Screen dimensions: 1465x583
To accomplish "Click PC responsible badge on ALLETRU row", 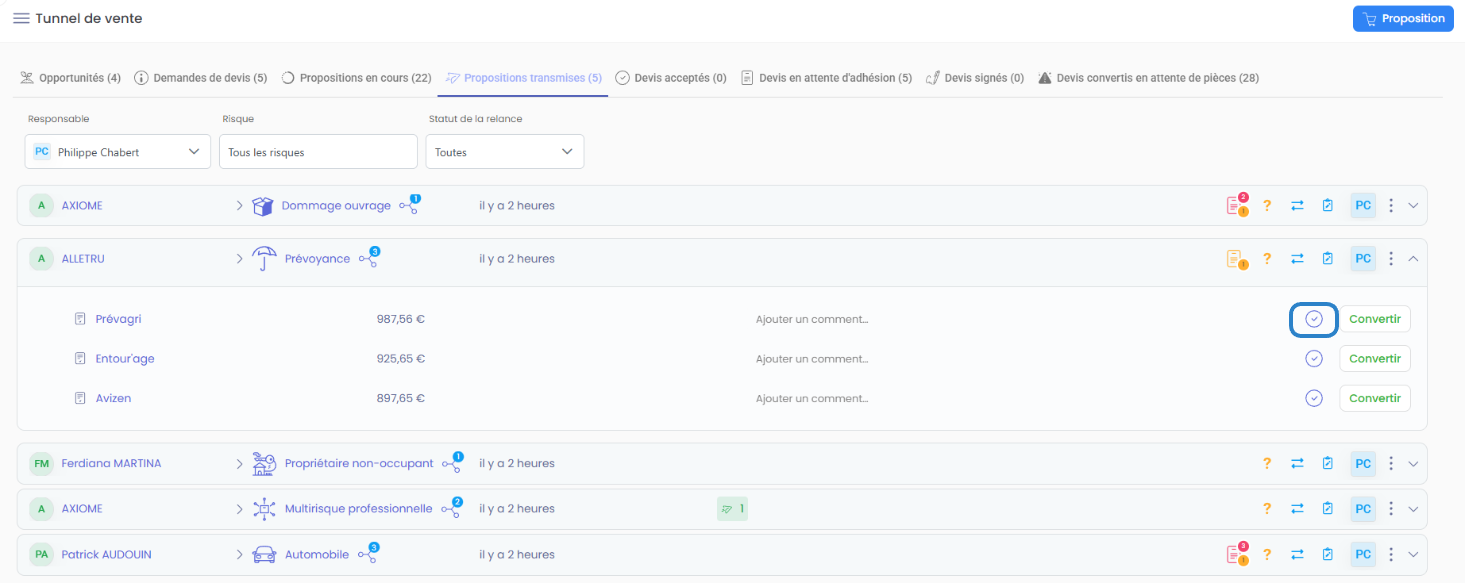I will coord(1363,259).
